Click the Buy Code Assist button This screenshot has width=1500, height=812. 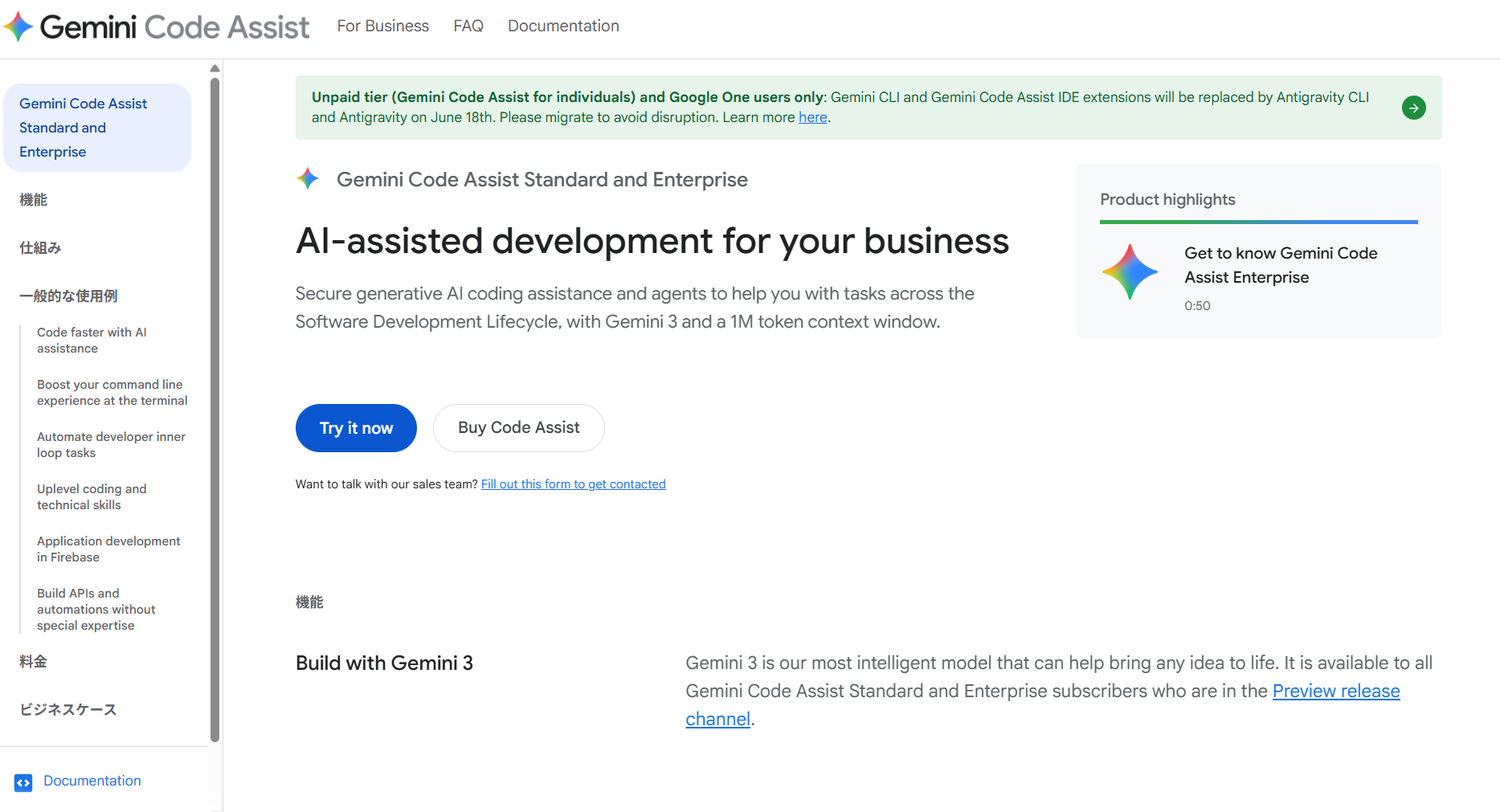click(519, 428)
